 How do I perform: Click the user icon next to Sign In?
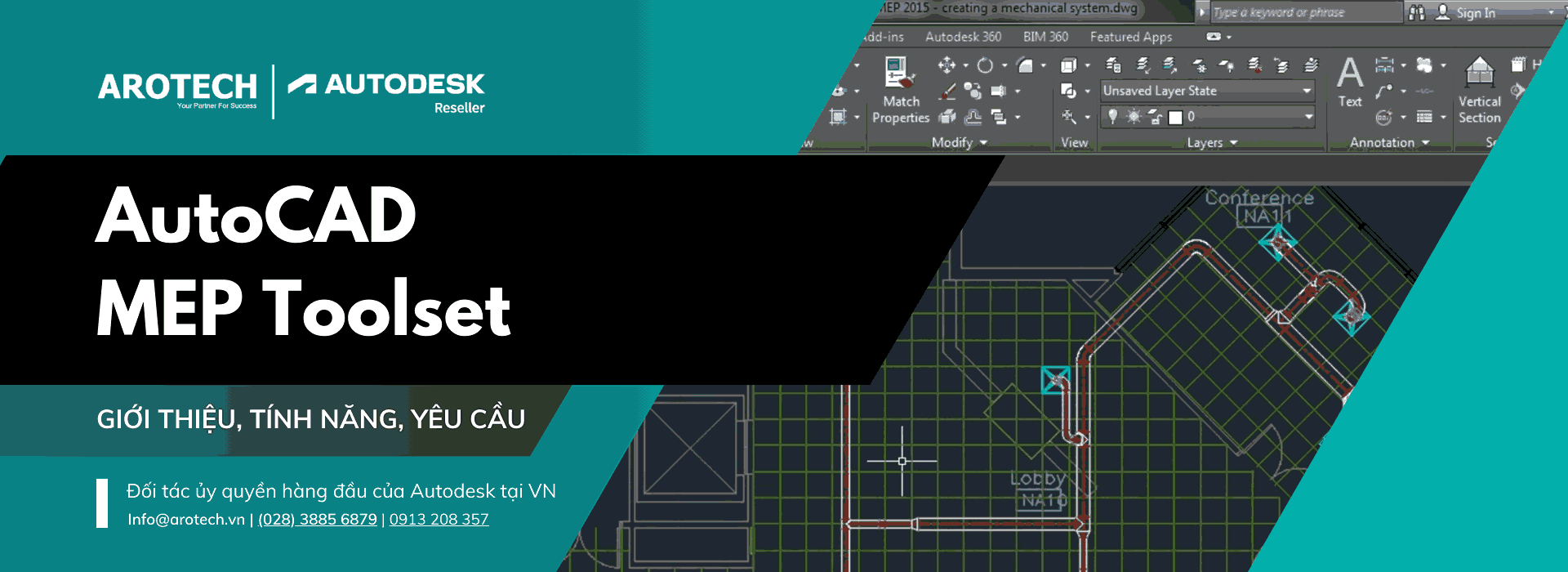point(1443,12)
